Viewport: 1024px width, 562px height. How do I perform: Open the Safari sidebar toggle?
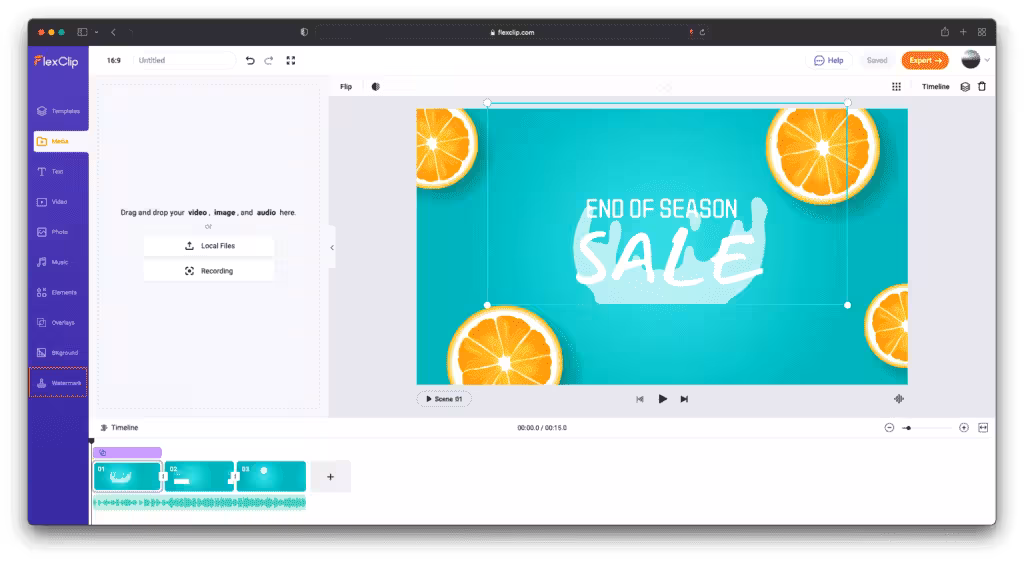click(82, 32)
